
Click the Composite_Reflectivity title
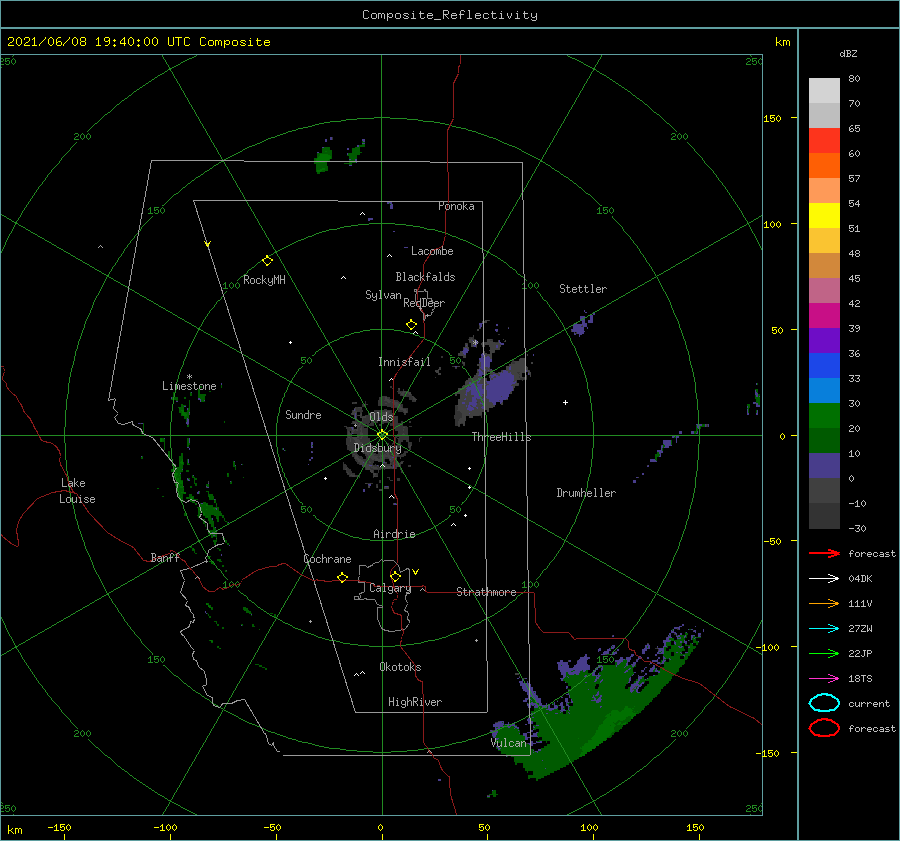pyautogui.click(x=449, y=15)
